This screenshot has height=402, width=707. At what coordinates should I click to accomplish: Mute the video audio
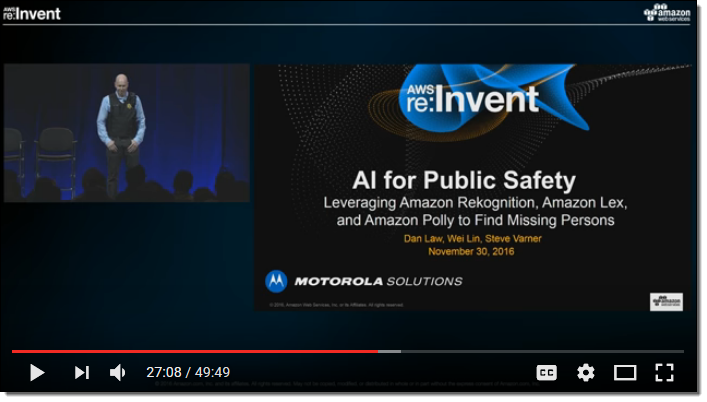coord(118,373)
